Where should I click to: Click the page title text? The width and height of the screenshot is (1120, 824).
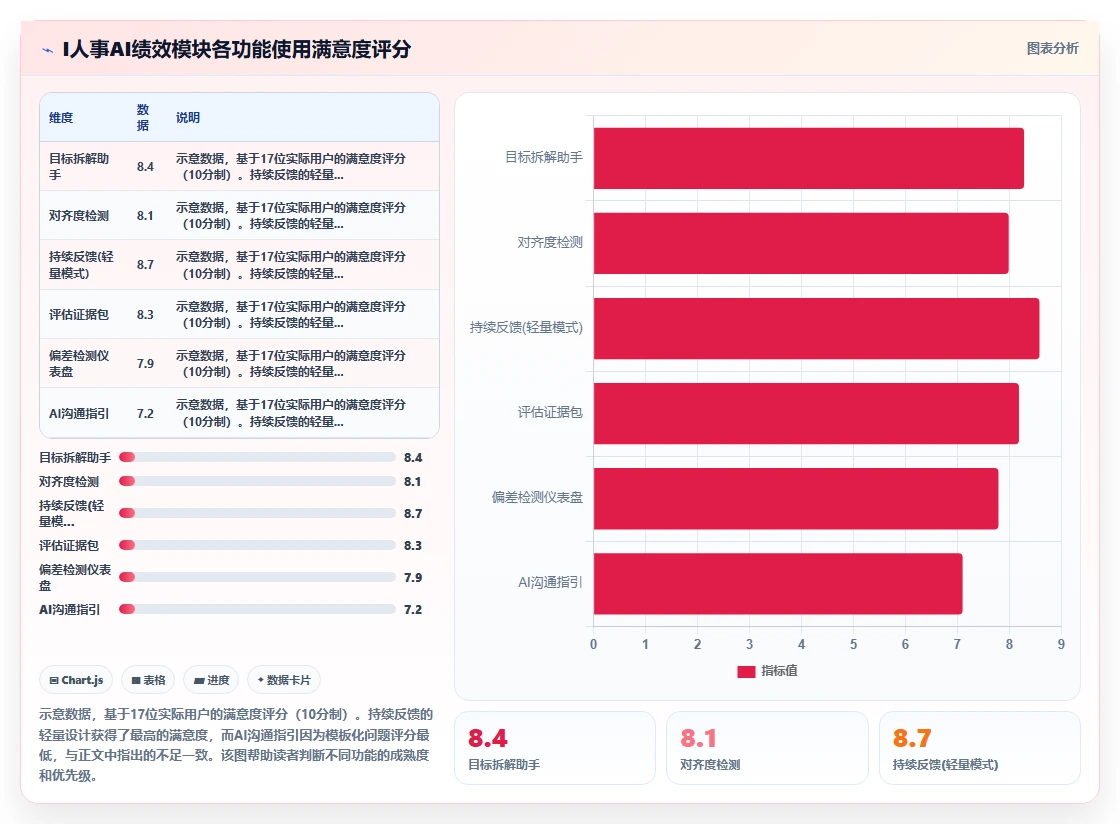(236, 49)
